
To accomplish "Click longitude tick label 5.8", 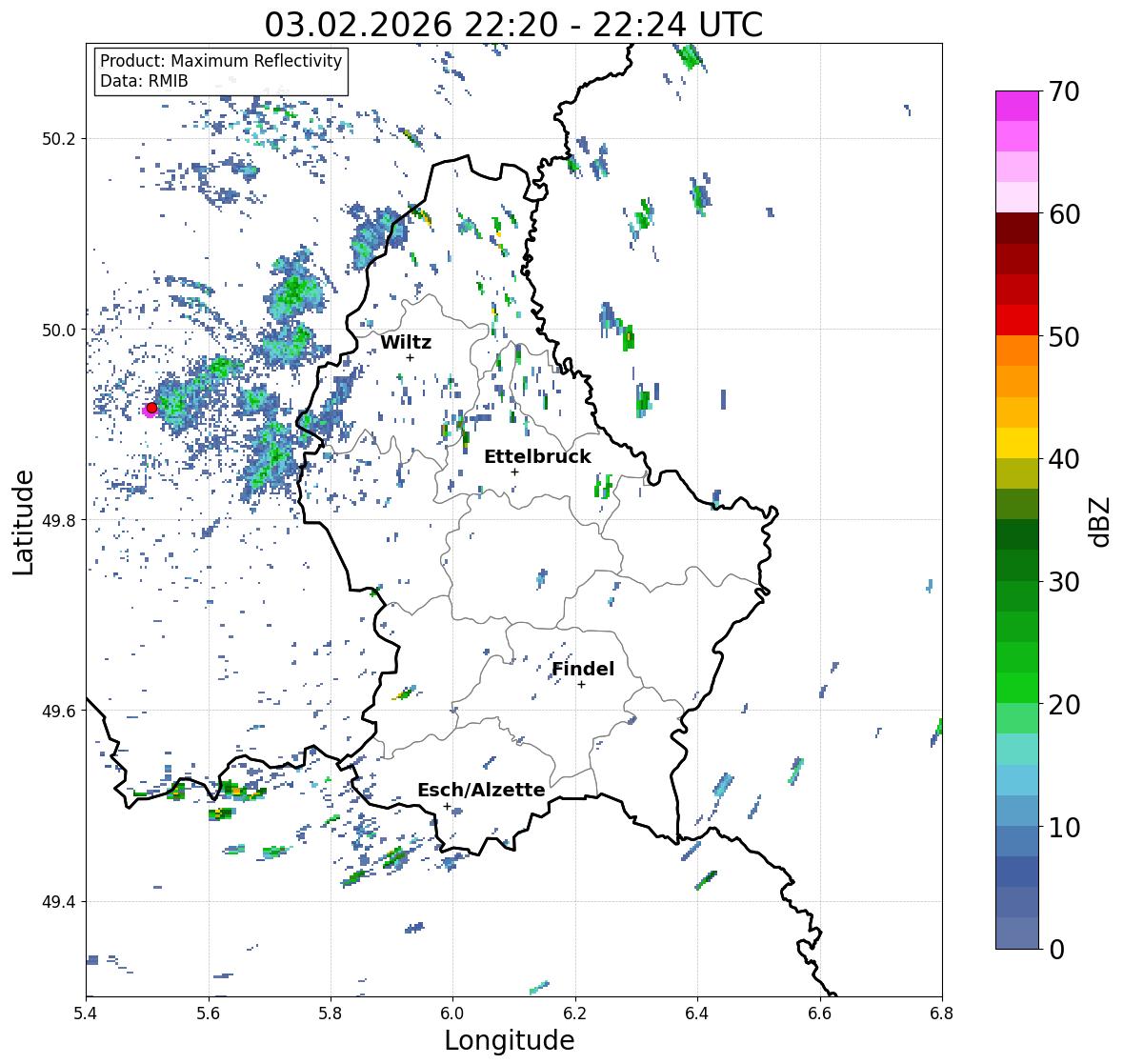I will pos(331,1014).
